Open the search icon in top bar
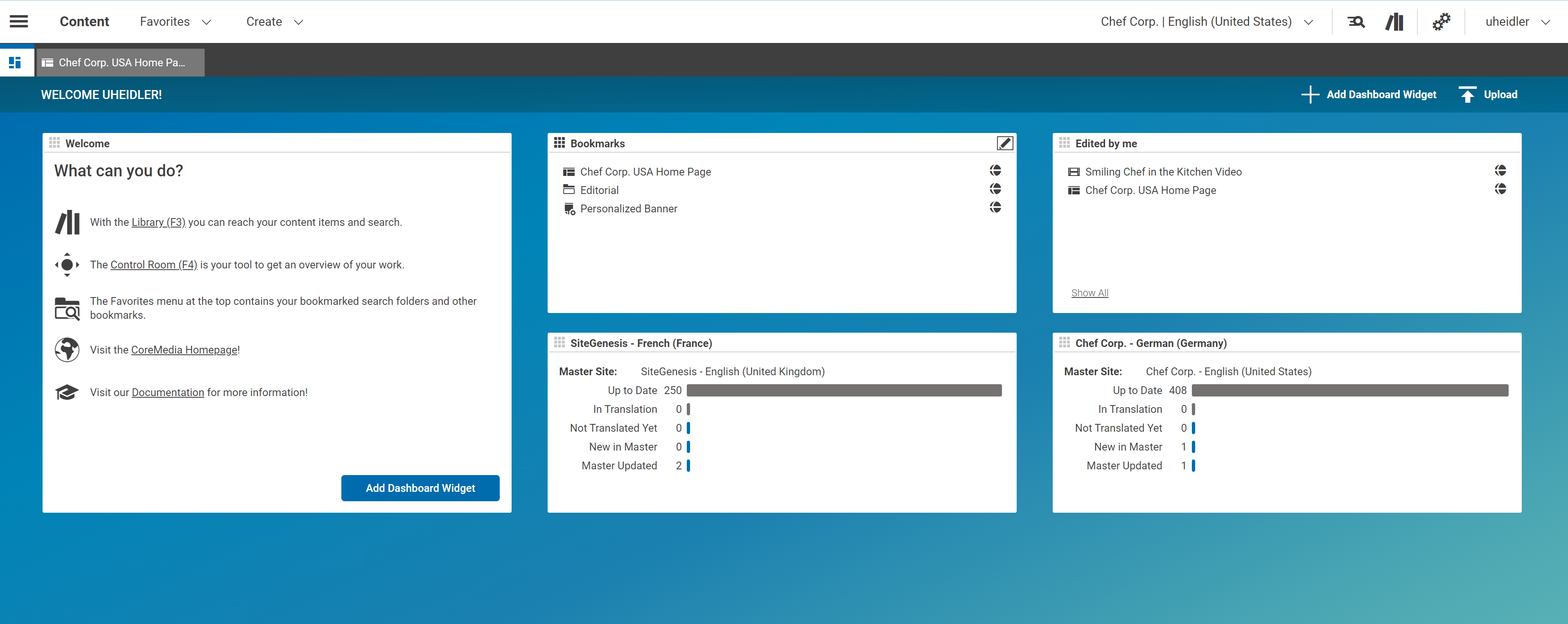The height and width of the screenshot is (624, 1568). (x=1356, y=22)
